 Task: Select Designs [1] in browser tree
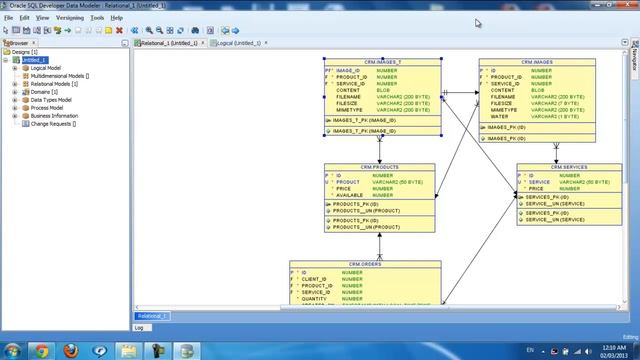(24, 52)
